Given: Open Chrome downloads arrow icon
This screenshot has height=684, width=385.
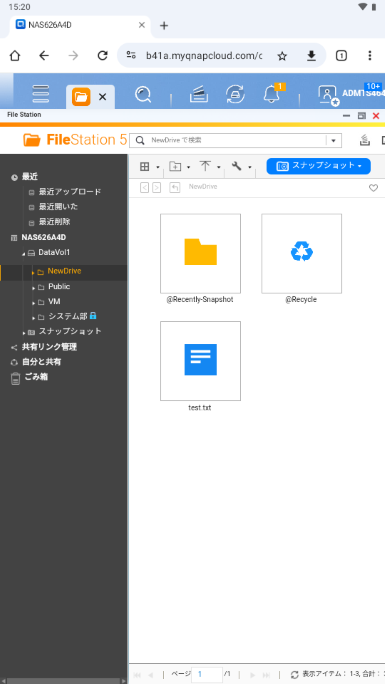Looking at the screenshot, I should click(x=311, y=56).
